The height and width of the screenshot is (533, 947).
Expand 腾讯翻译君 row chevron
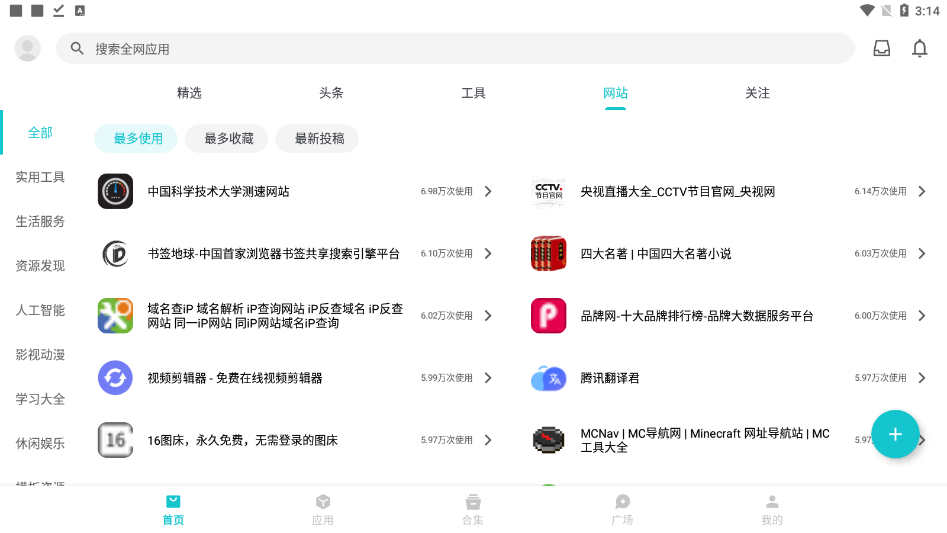tap(922, 378)
